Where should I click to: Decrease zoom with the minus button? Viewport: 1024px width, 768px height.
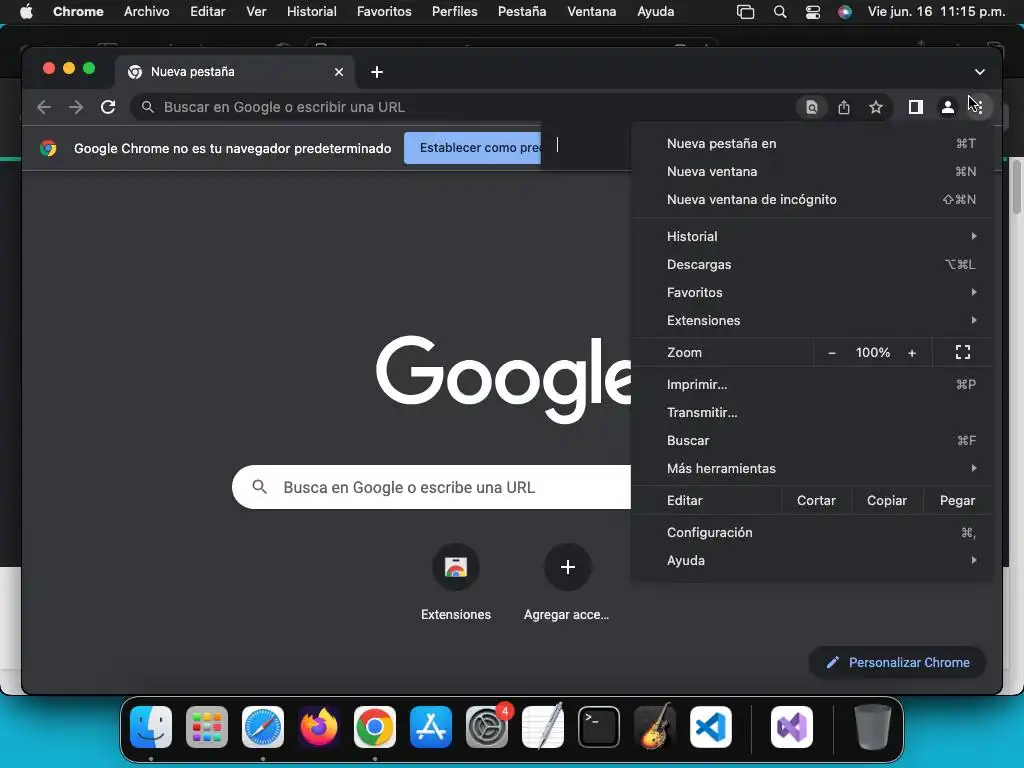click(x=831, y=353)
